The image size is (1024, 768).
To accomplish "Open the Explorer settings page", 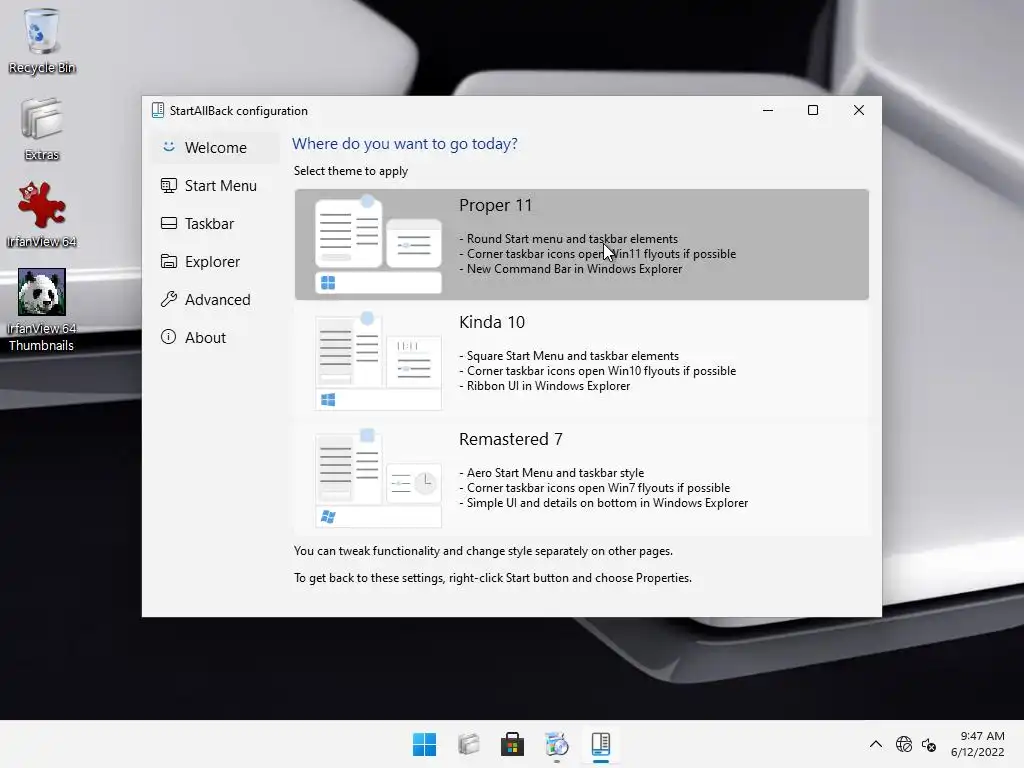I will pyautogui.click(x=215, y=261).
